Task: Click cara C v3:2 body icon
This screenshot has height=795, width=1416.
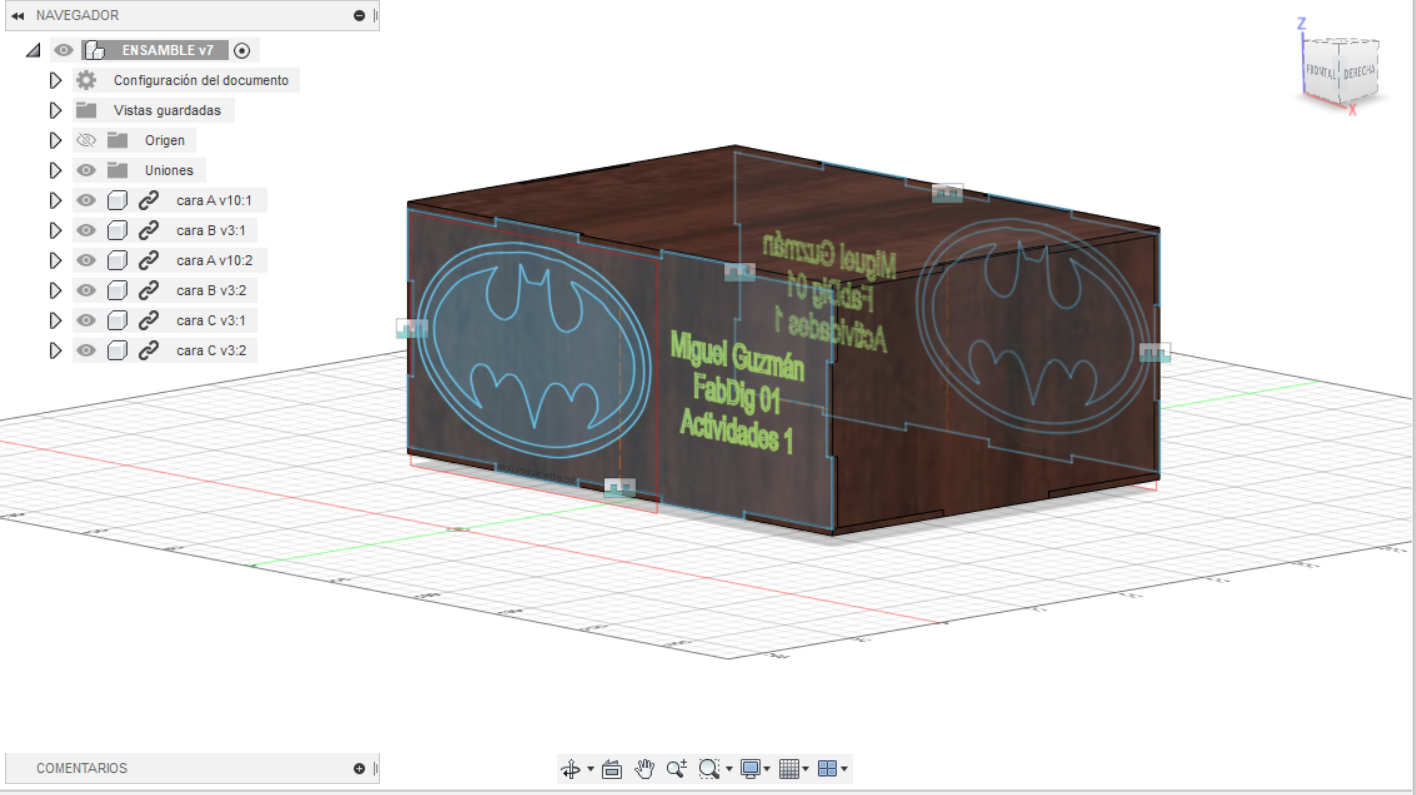Action: (x=117, y=350)
